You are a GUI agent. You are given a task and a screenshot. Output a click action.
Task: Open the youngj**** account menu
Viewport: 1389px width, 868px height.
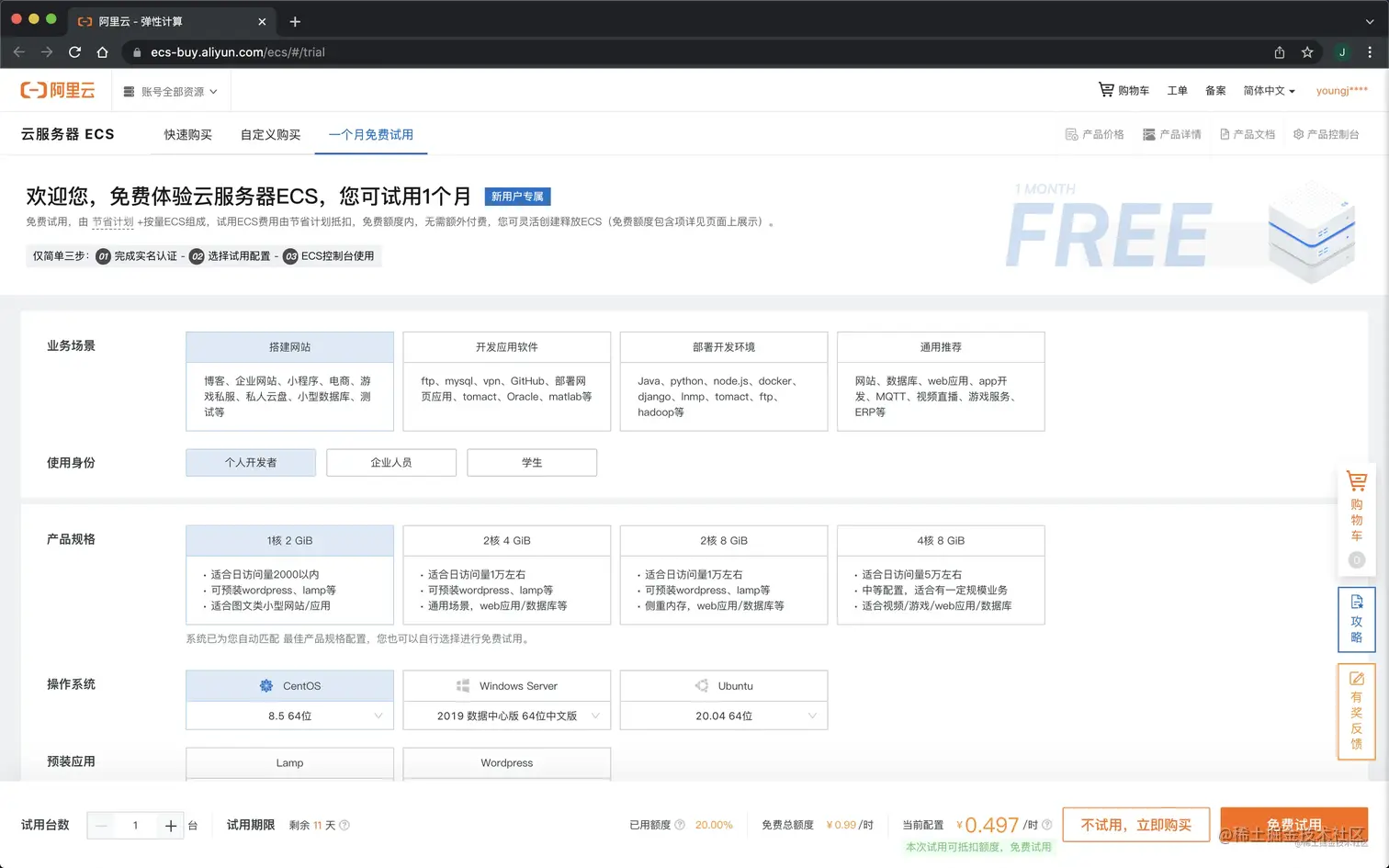[x=1341, y=90]
